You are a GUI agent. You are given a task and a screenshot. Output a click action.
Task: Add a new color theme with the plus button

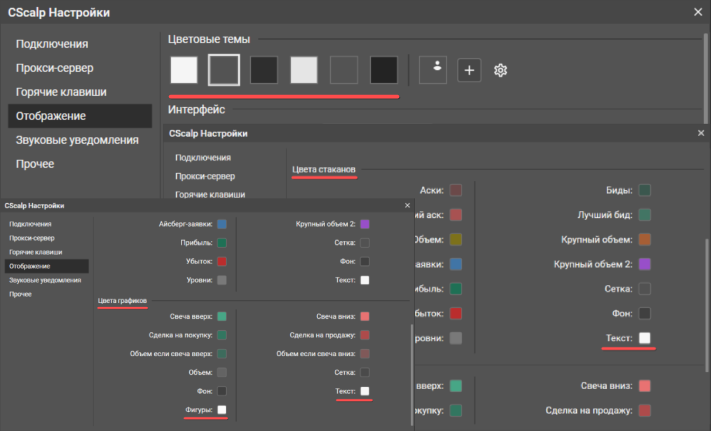469,70
